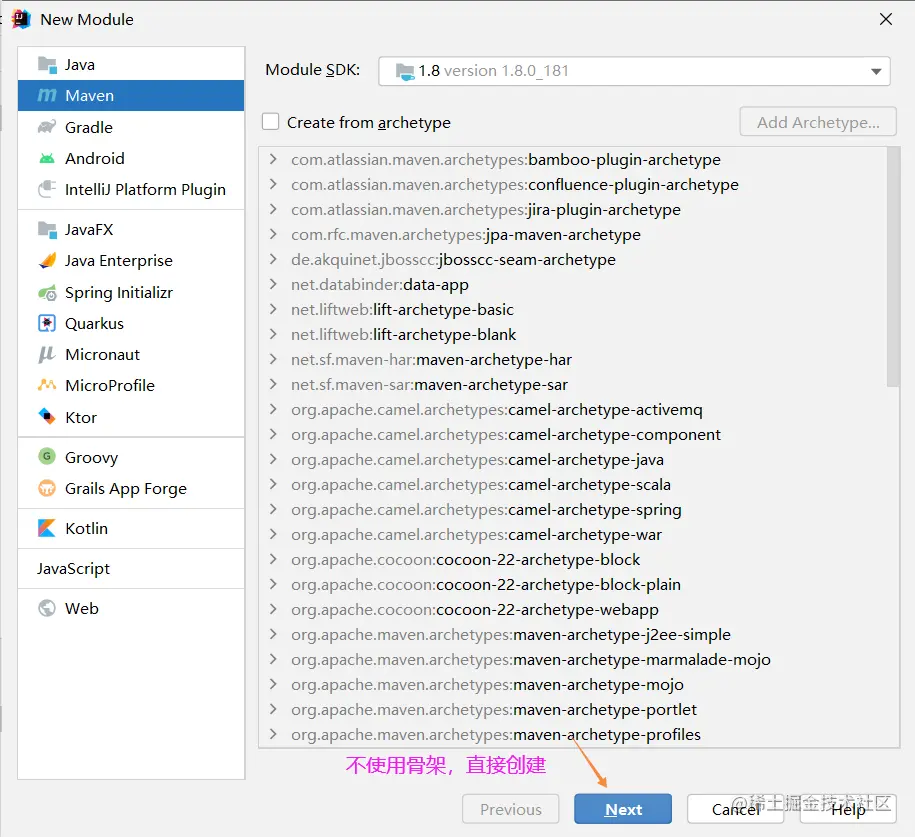Close the New Module dialog
This screenshot has height=837, width=915.
[886, 19]
